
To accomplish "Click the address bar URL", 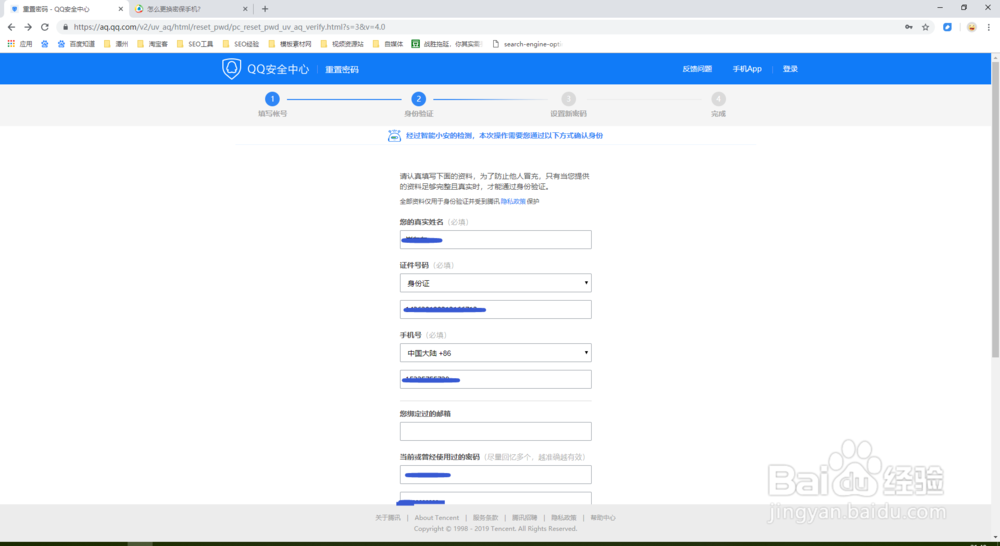I will click(230, 27).
